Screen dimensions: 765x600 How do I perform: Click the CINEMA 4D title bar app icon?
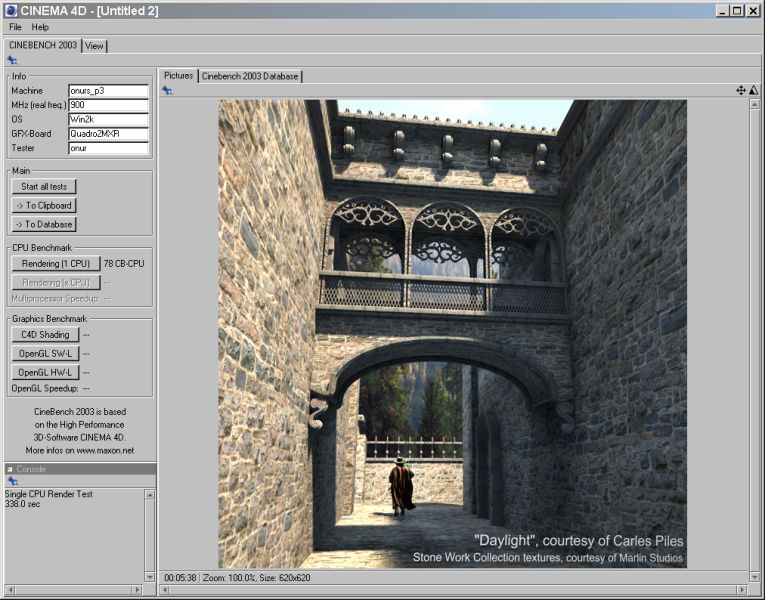[10, 11]
